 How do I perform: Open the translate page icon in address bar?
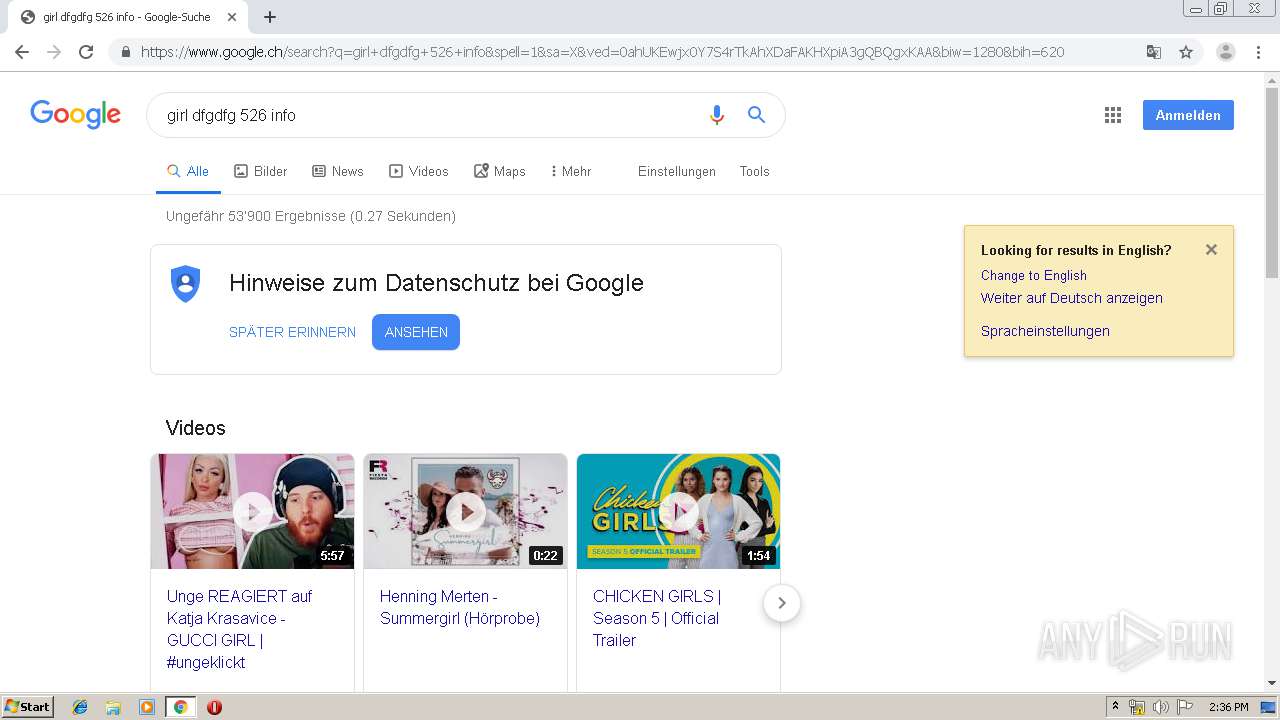1153,52
